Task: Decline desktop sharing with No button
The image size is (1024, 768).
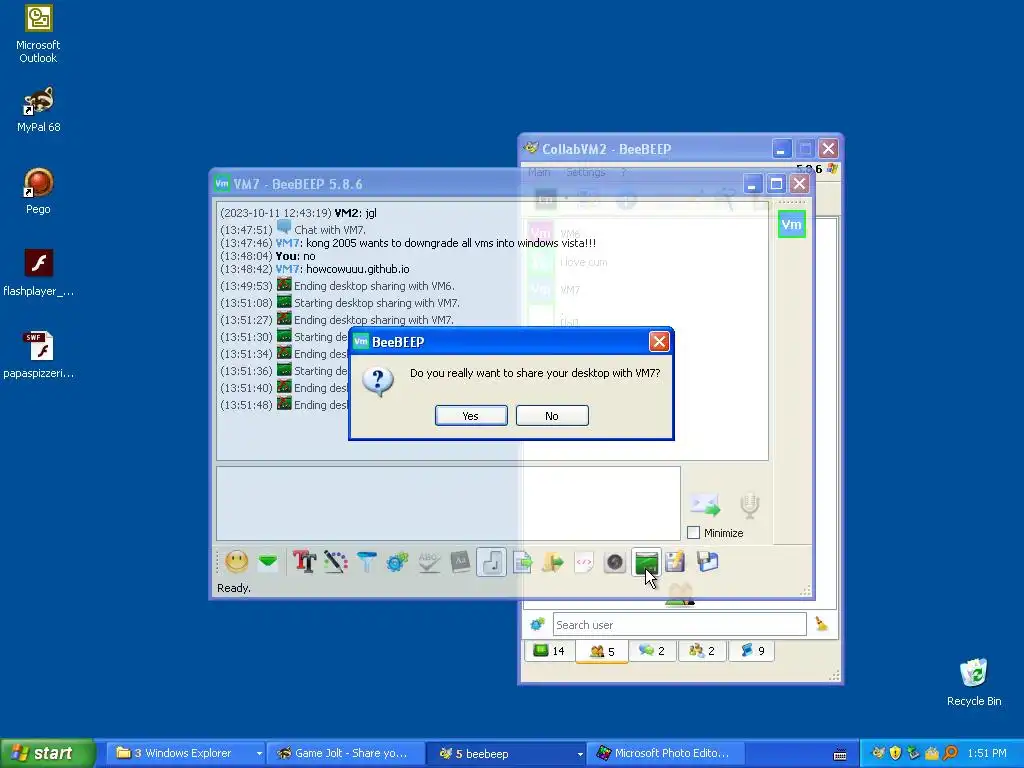Action: click(x=552, y=416)
